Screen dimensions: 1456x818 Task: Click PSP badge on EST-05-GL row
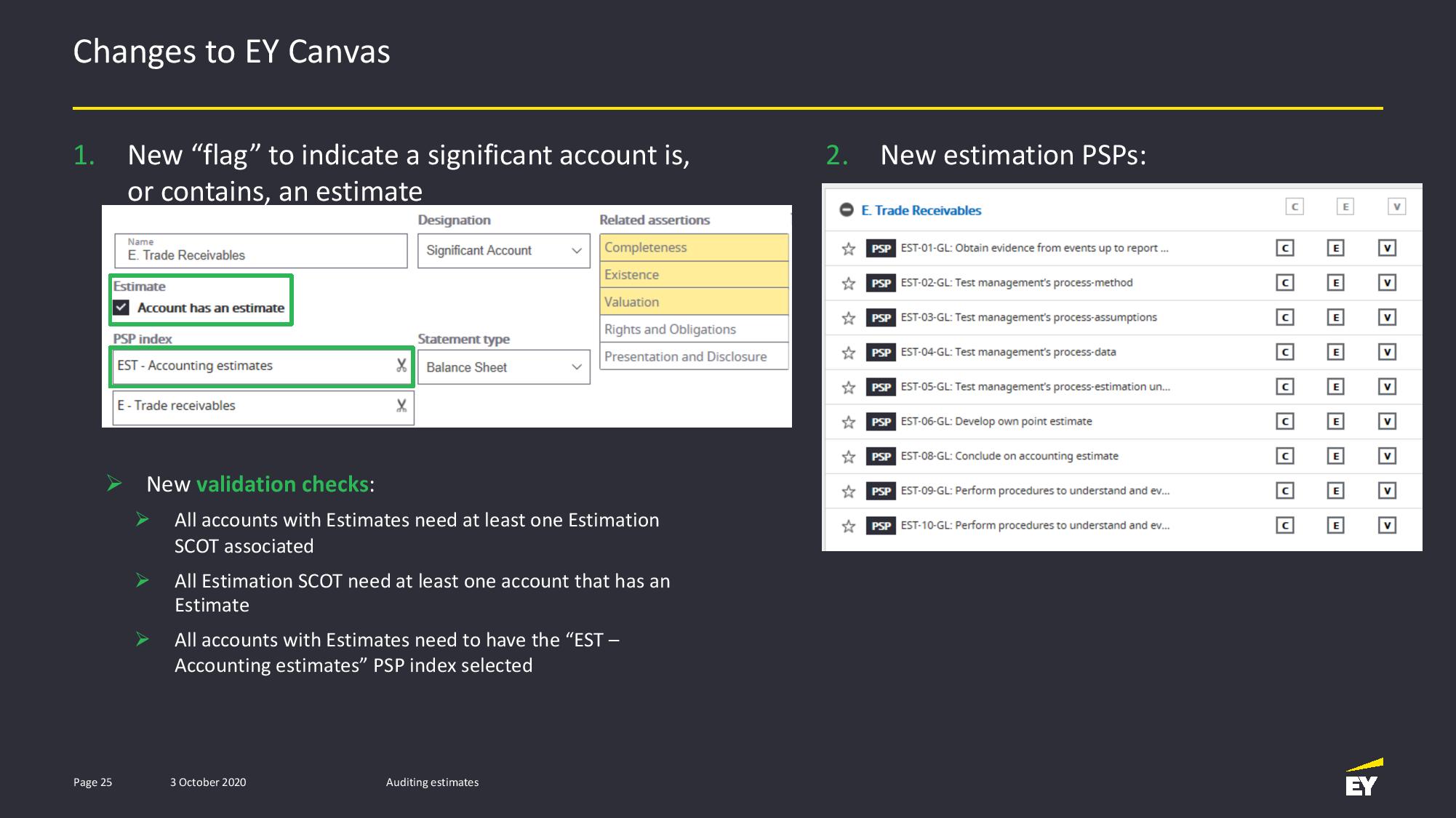(881, 387)
